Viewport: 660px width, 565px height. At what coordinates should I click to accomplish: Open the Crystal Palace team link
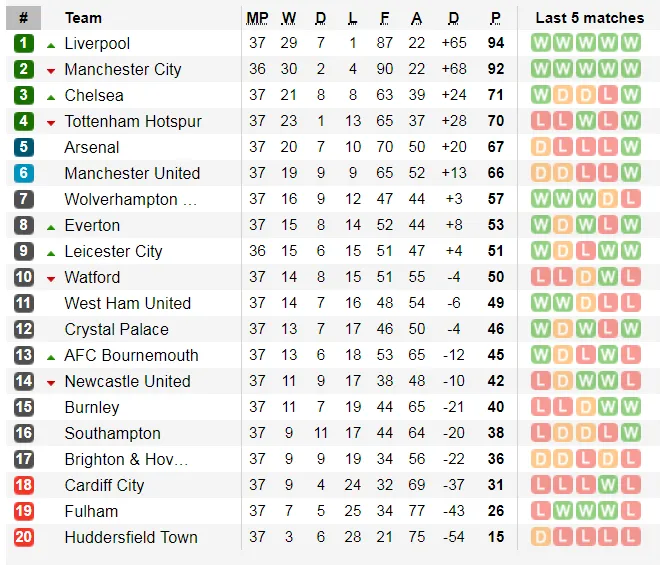[116, 329]
